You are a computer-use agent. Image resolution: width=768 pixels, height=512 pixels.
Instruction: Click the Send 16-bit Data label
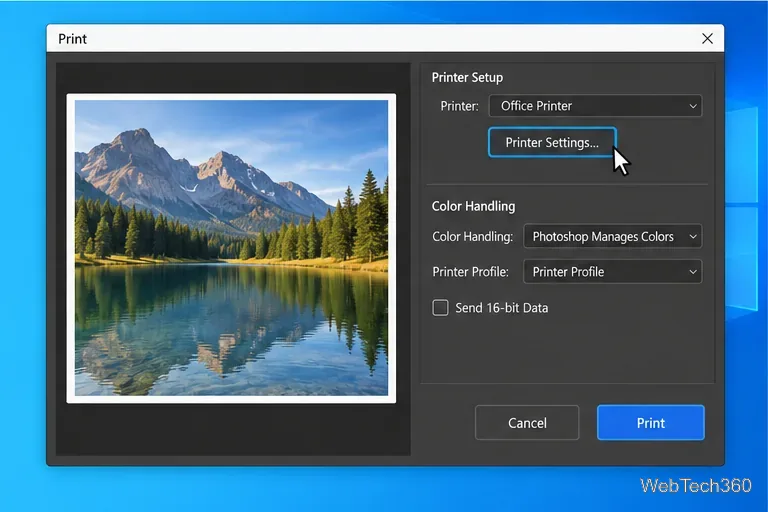pos(502,308)
